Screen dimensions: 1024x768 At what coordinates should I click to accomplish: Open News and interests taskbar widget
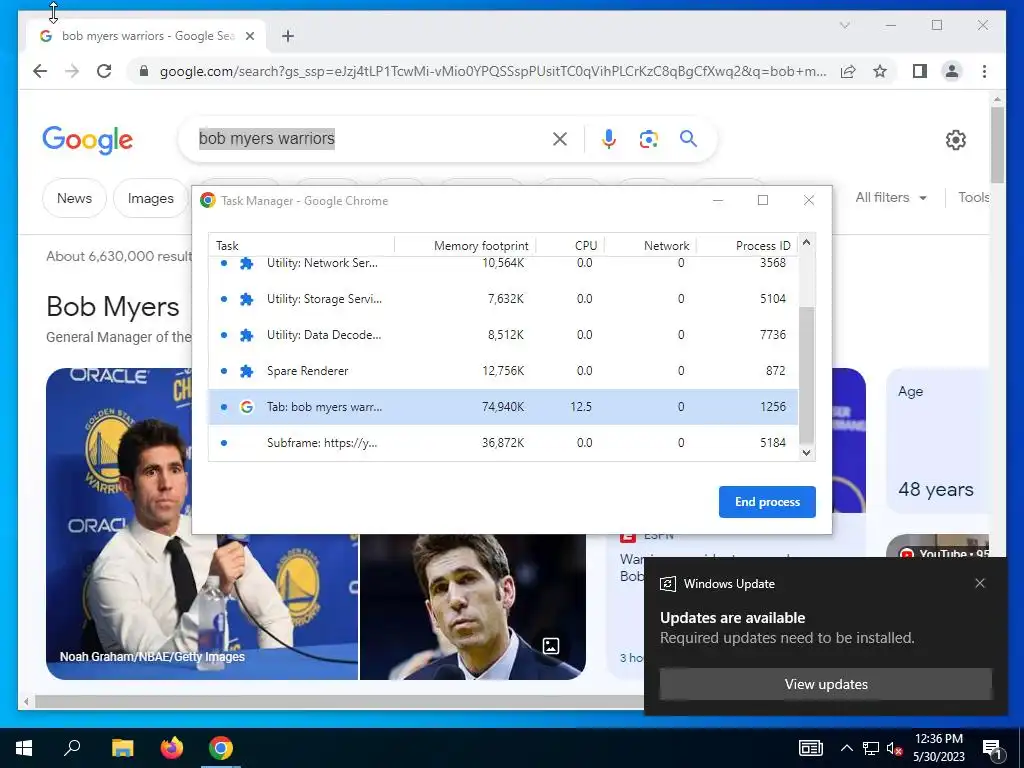point(810,748)
